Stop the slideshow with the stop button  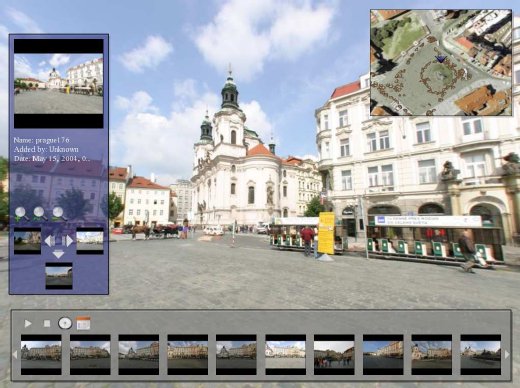pyautogui.click(x=47, y=323)
